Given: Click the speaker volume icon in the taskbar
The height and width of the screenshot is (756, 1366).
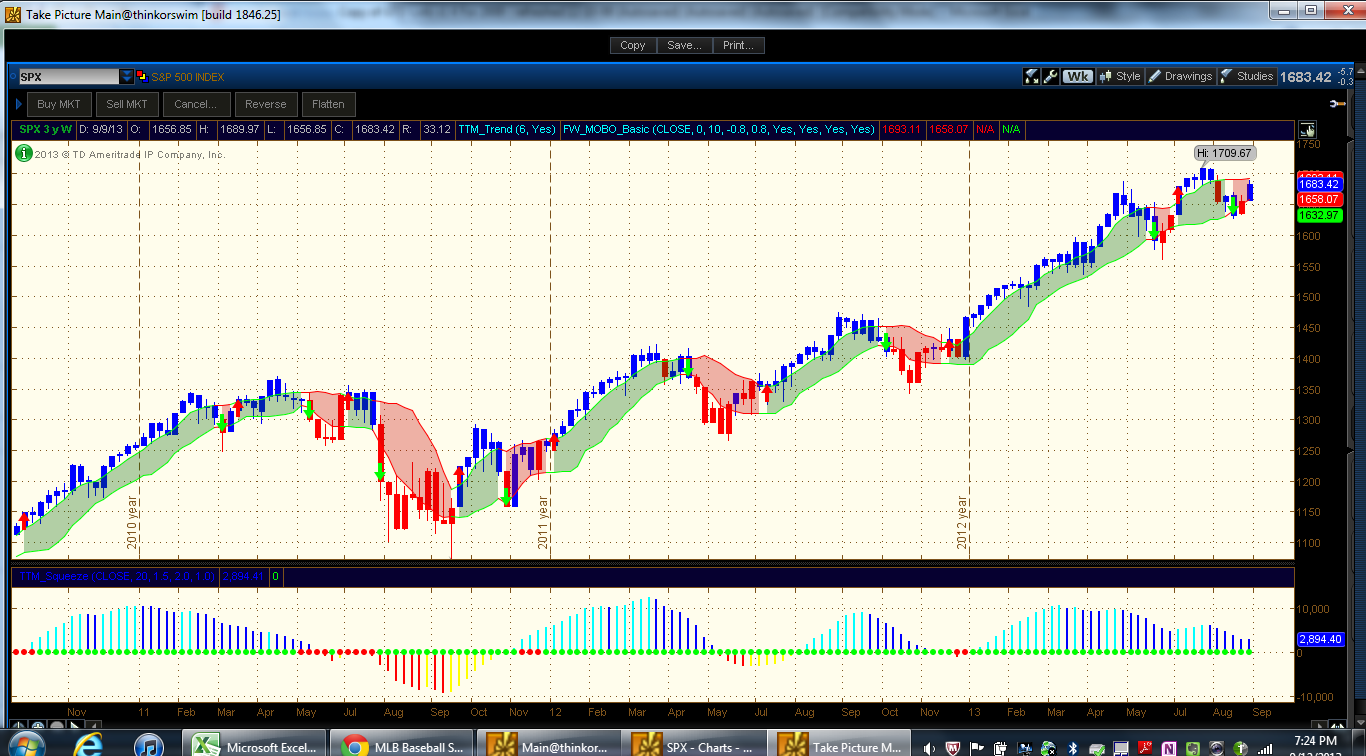Looking at the screenshot, I should pos(929,747).
